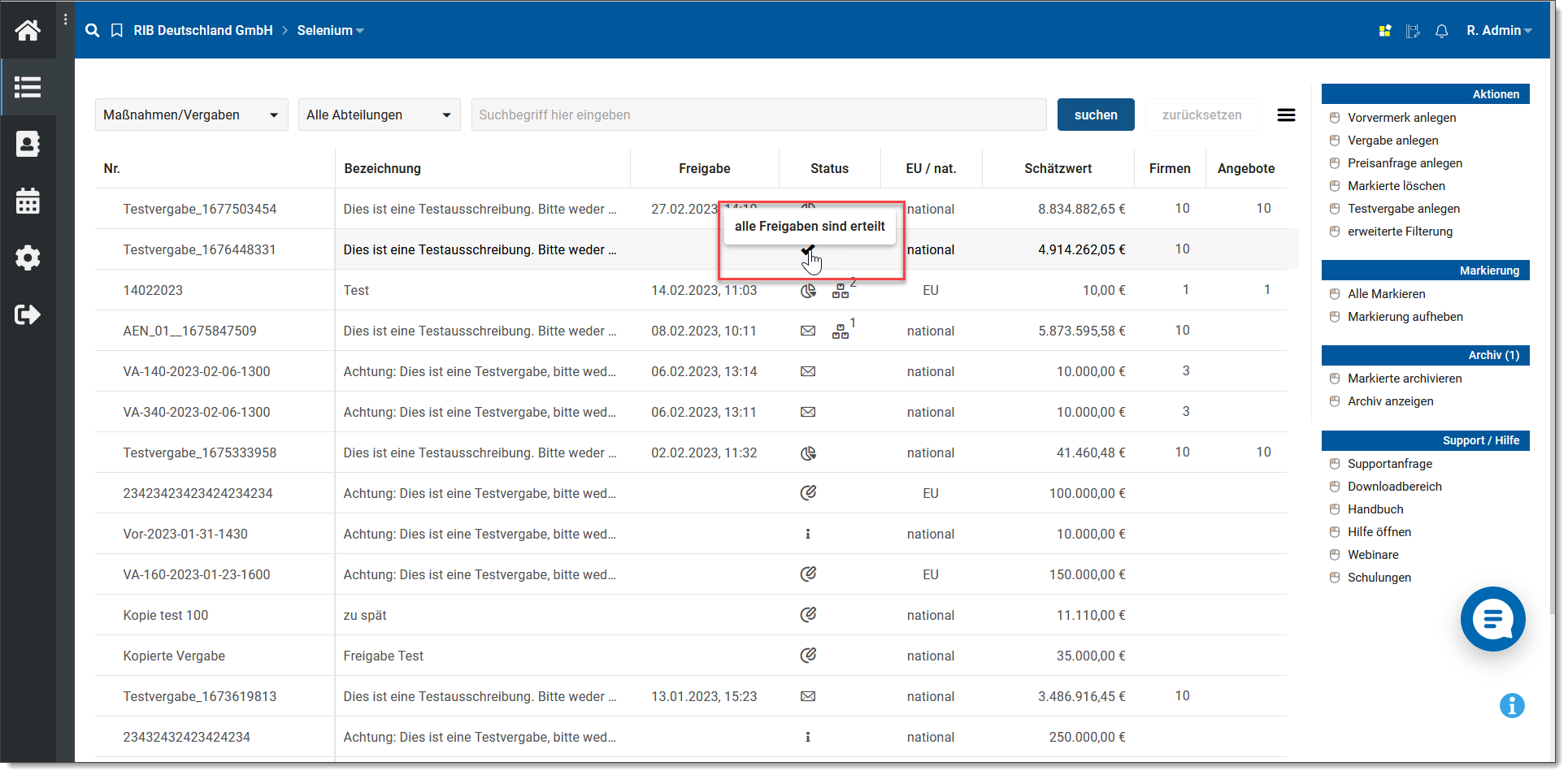Open the list view sidebar icon
Image resolution: width=1568 pixels, height=775 pixels.
click(28, 87)
